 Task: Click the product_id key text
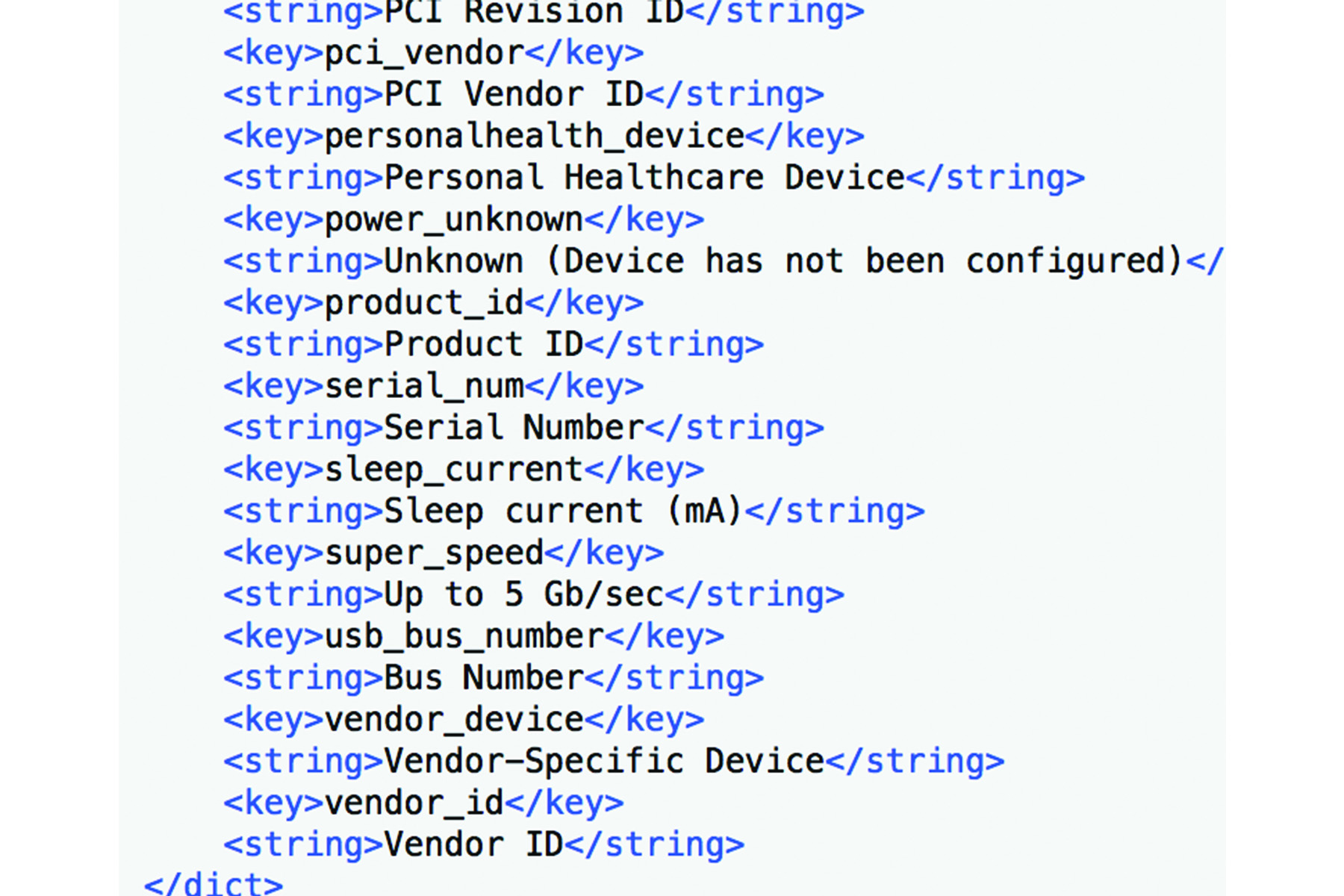(x=424, y=303)
